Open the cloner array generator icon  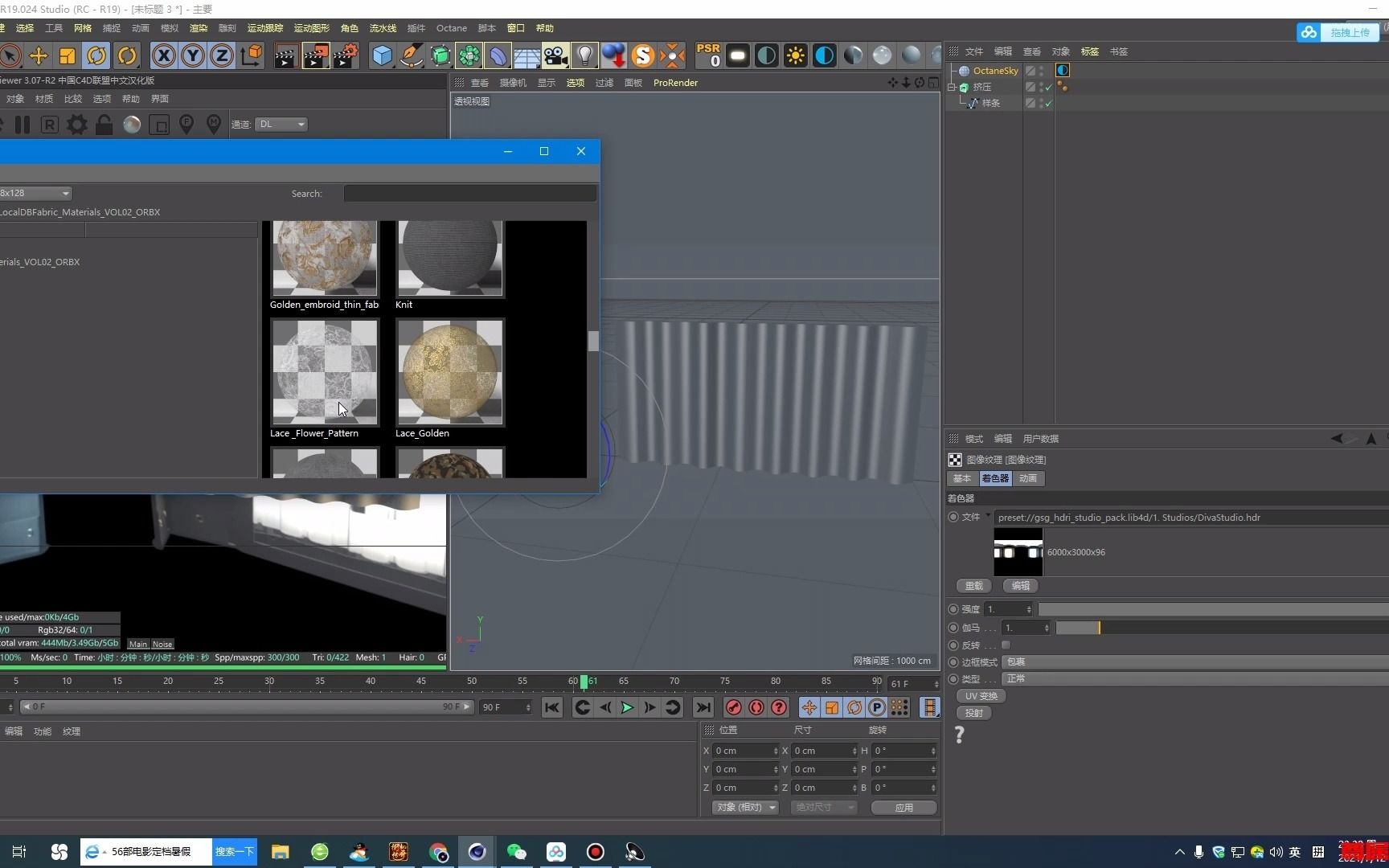point(469,55)
